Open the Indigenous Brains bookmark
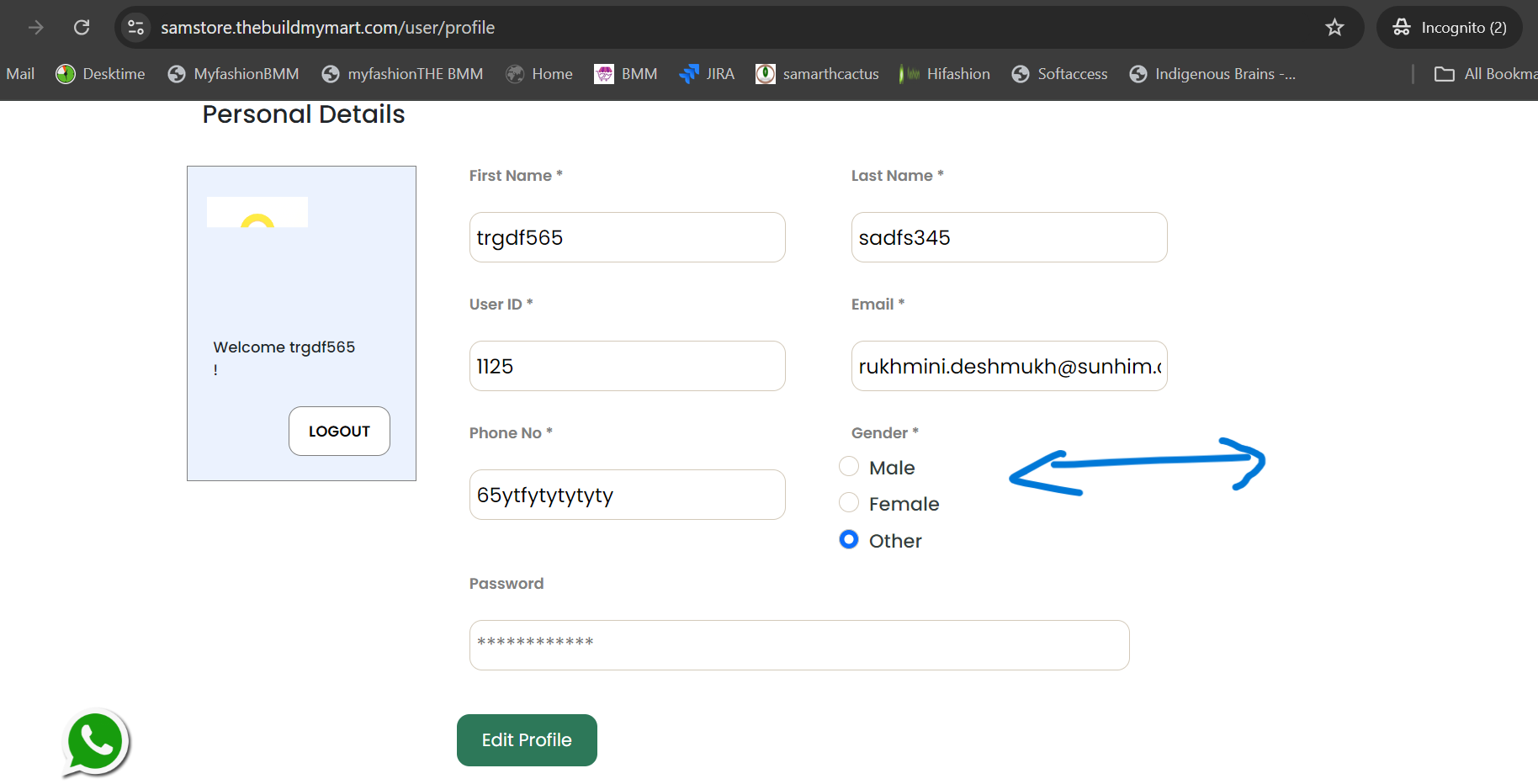 click(x=1212, y=74)
